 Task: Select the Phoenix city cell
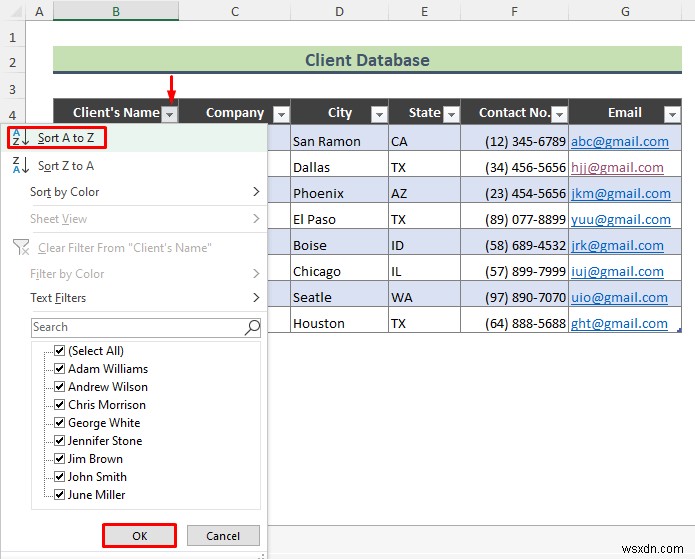(x=340, y=190)
